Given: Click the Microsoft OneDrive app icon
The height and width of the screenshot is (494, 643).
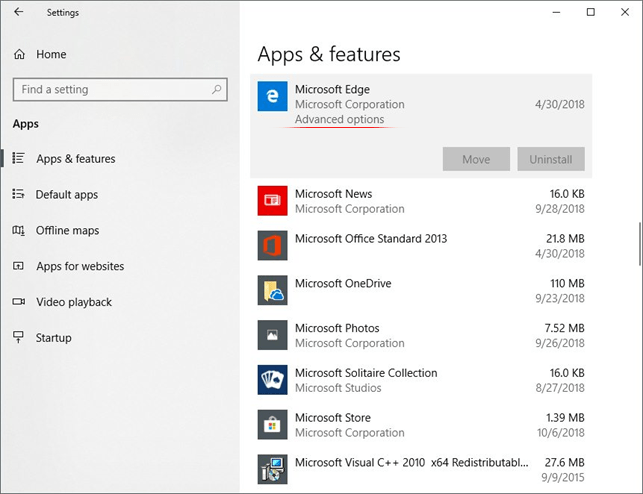Looking at the screenshot, I should [272, 290].
